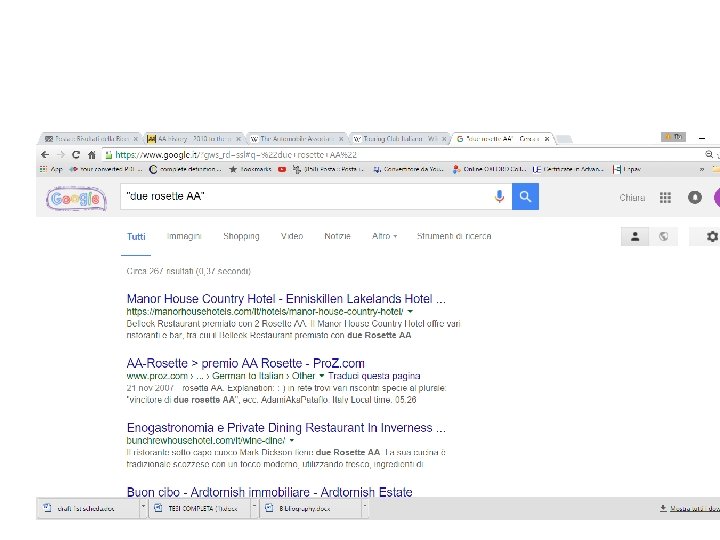Select private results person toggle
The image size is (720, 540).
[x=635, y=236]
